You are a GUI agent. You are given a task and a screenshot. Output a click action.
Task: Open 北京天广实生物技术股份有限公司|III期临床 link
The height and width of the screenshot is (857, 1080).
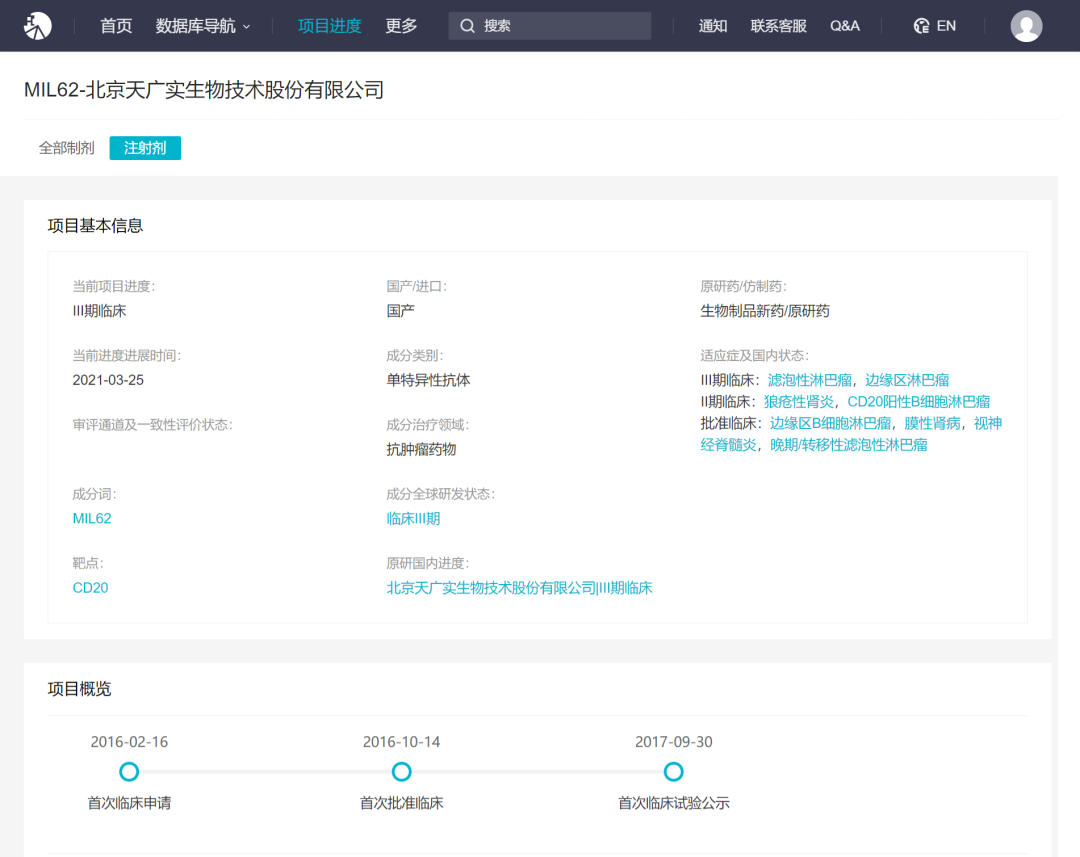point(519,588)
